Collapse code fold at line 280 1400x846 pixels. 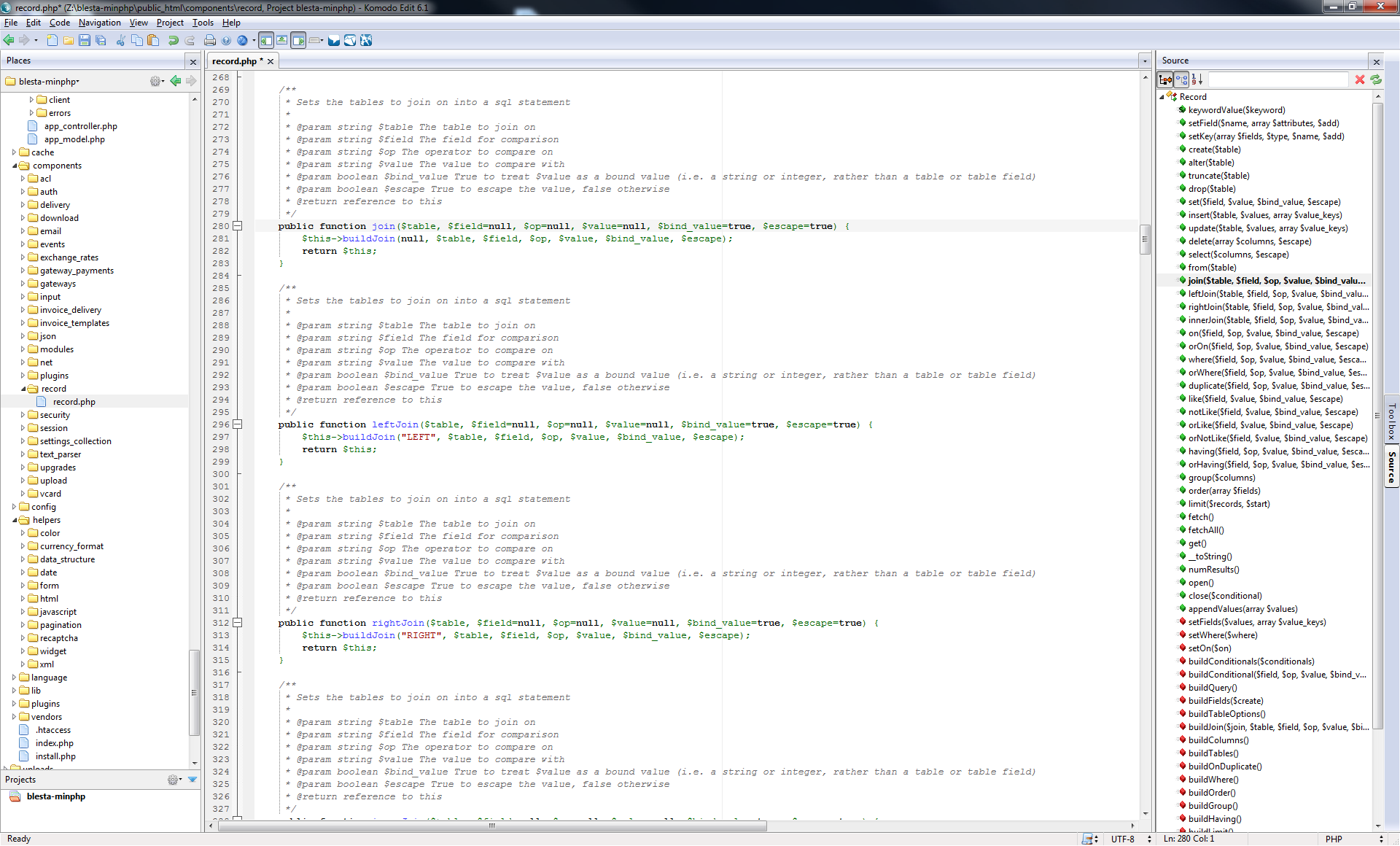[x=238, y=226]
